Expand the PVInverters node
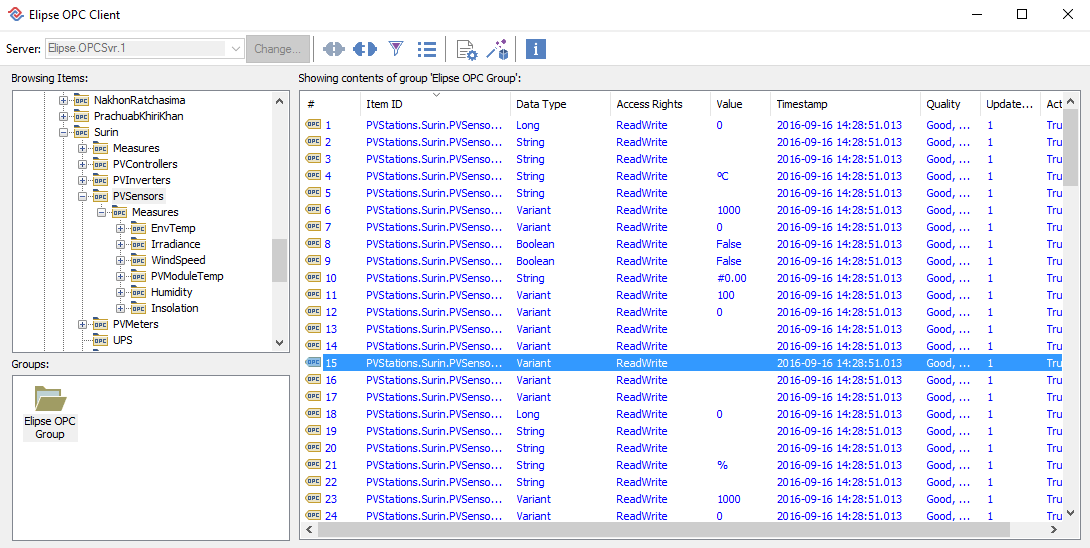1090x548 pixels. click(83, 180)
